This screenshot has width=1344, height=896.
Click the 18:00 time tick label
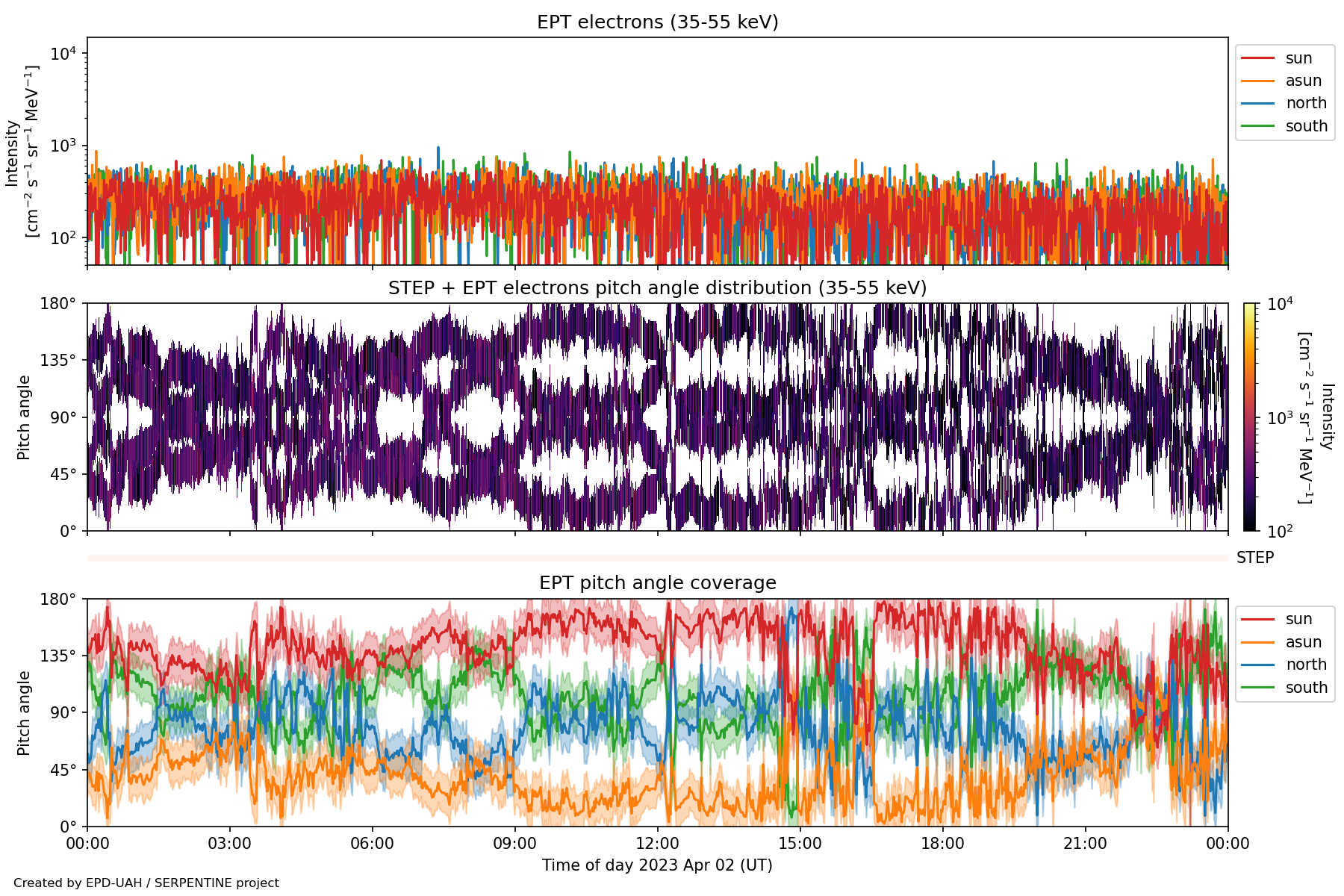pos(943,844)
